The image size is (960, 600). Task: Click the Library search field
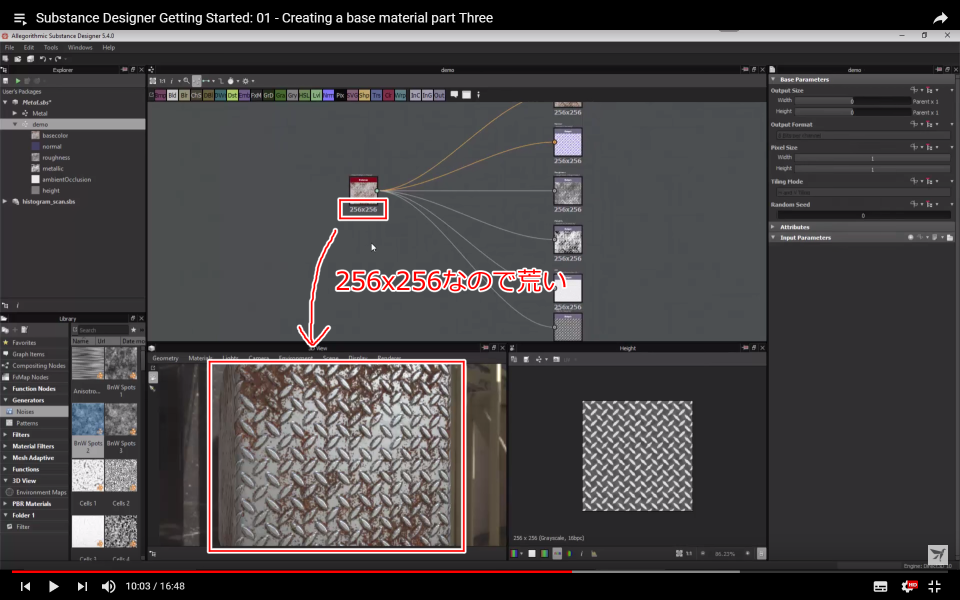[x=102, y=330]
